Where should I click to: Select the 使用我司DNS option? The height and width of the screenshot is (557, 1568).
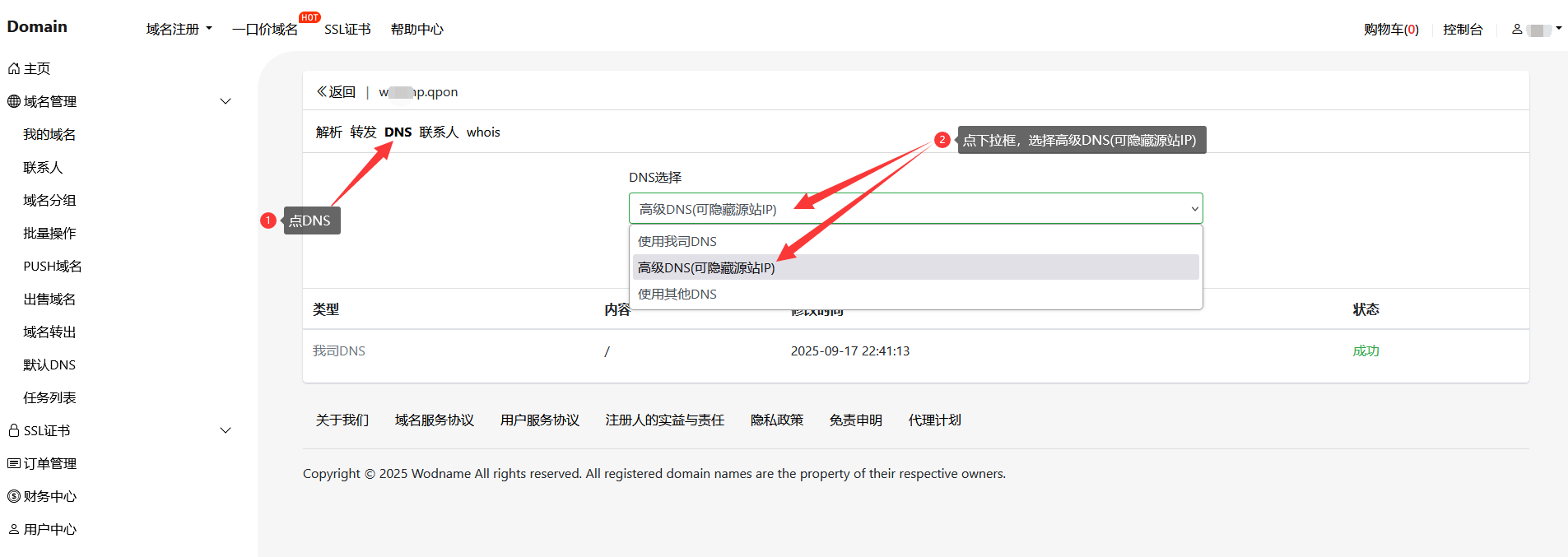(x=677, y=241)
